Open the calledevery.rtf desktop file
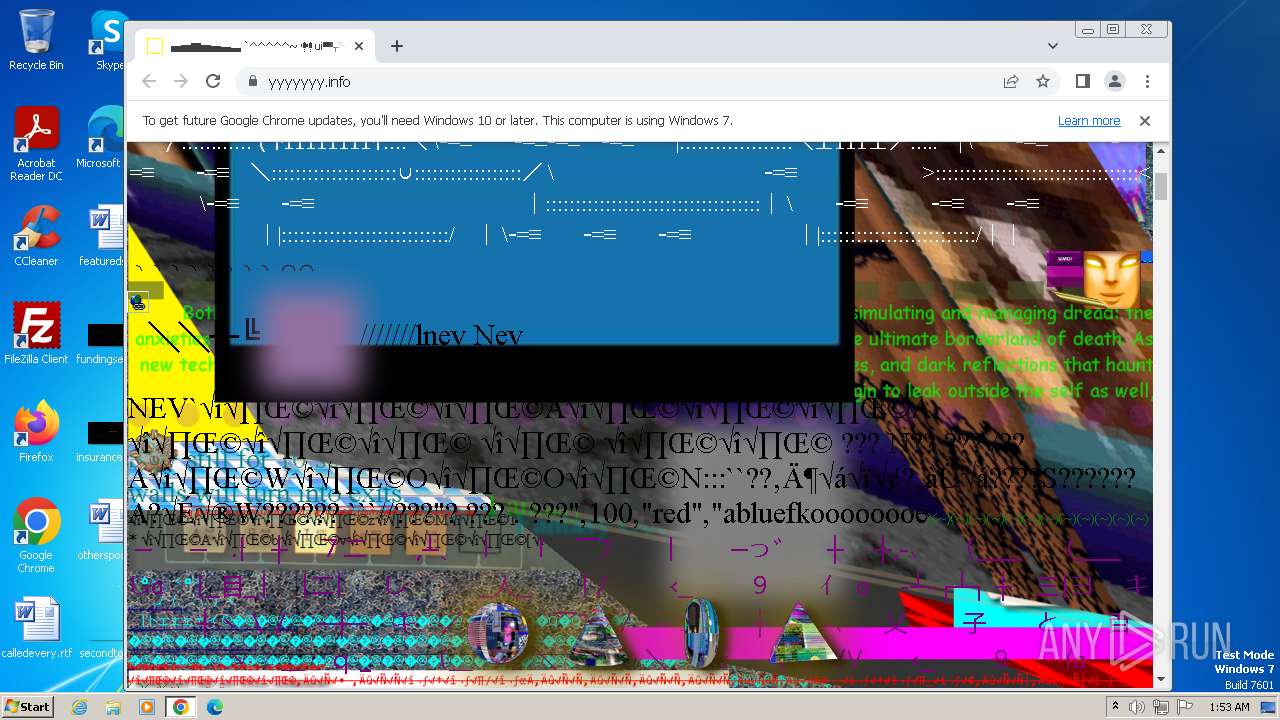Image resolution: width=1280 pixels, height=720 pixels. point(36,628)
